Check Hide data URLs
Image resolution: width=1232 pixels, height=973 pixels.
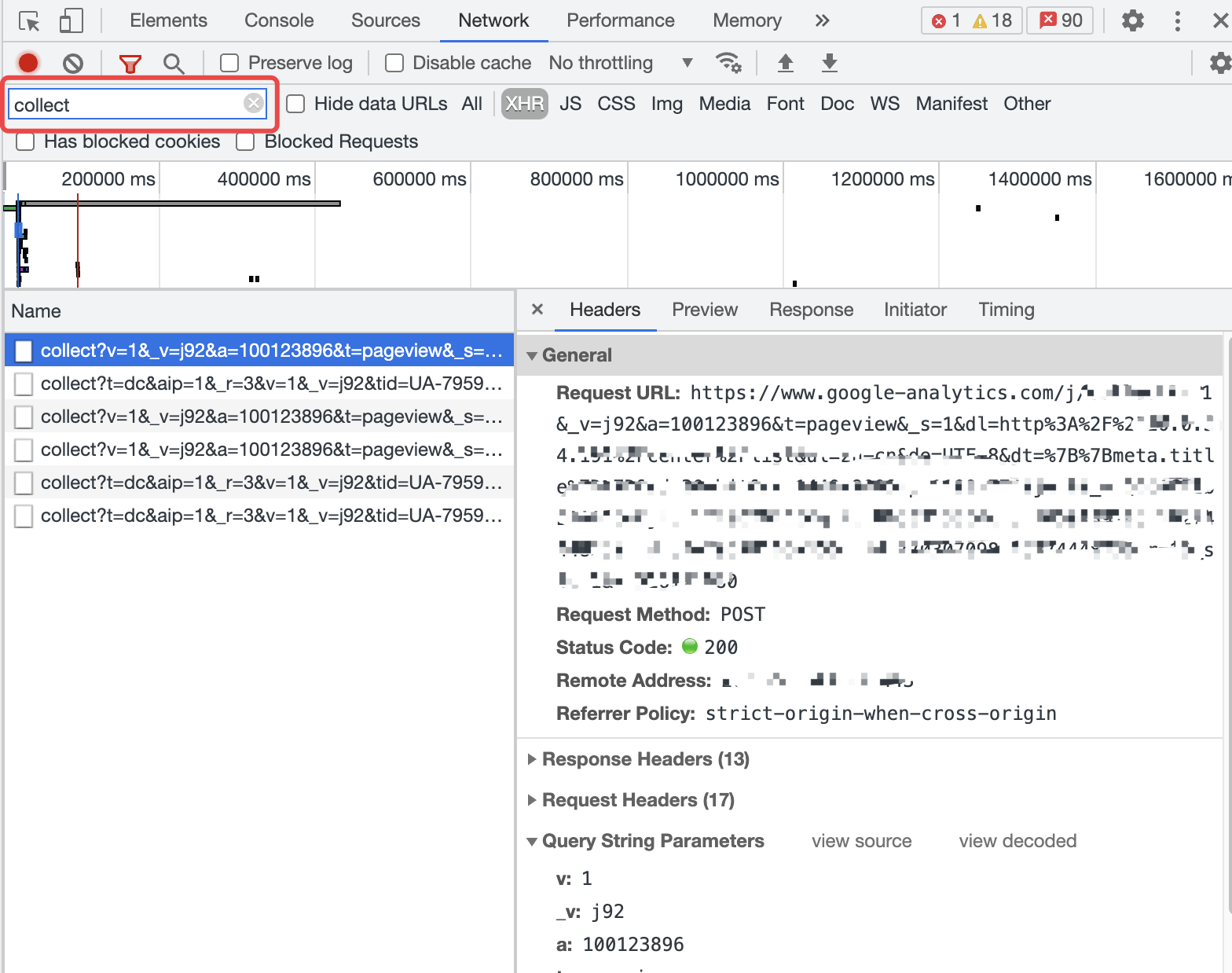[x=295, y=104]
